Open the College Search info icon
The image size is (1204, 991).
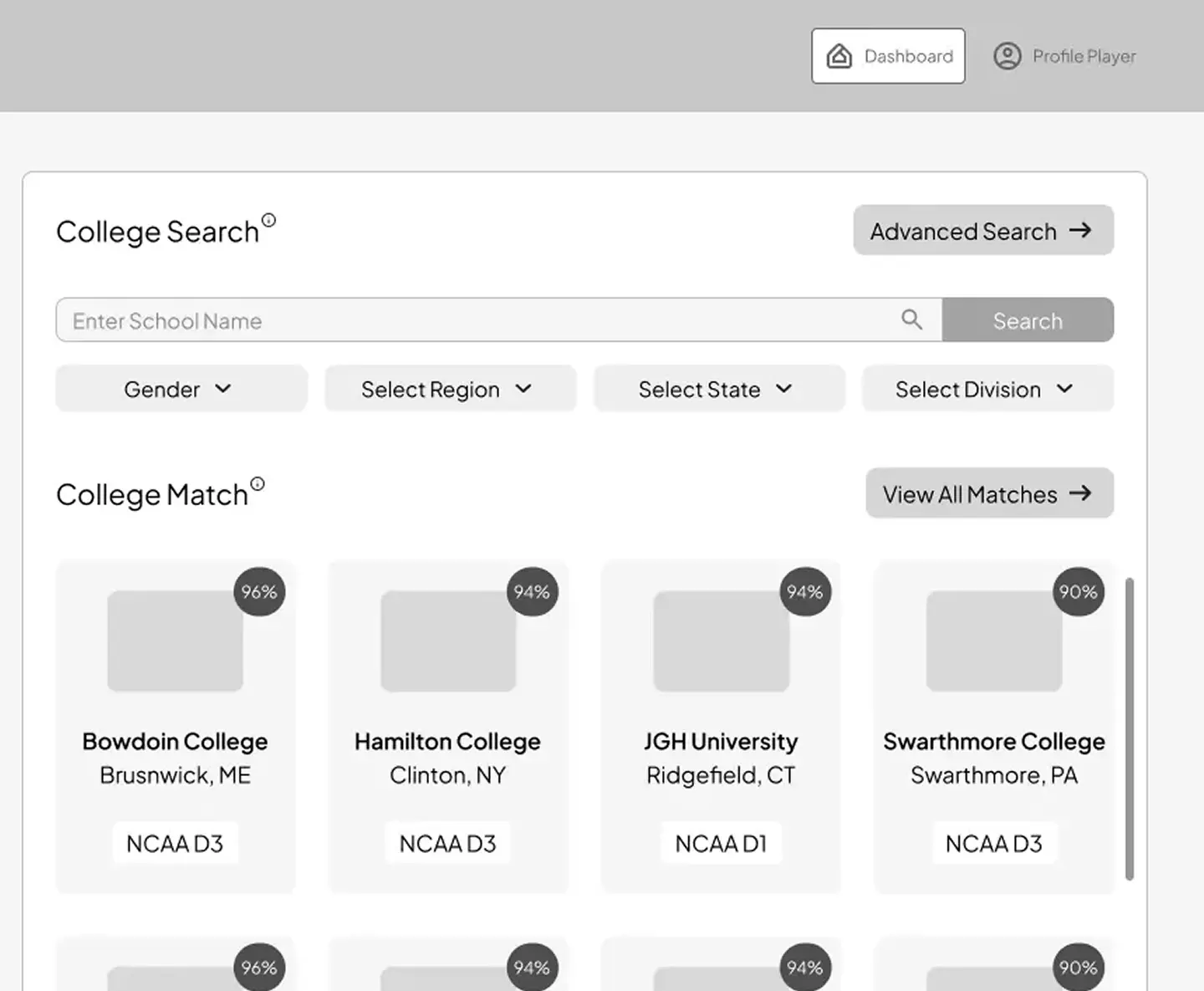(268, 221)
